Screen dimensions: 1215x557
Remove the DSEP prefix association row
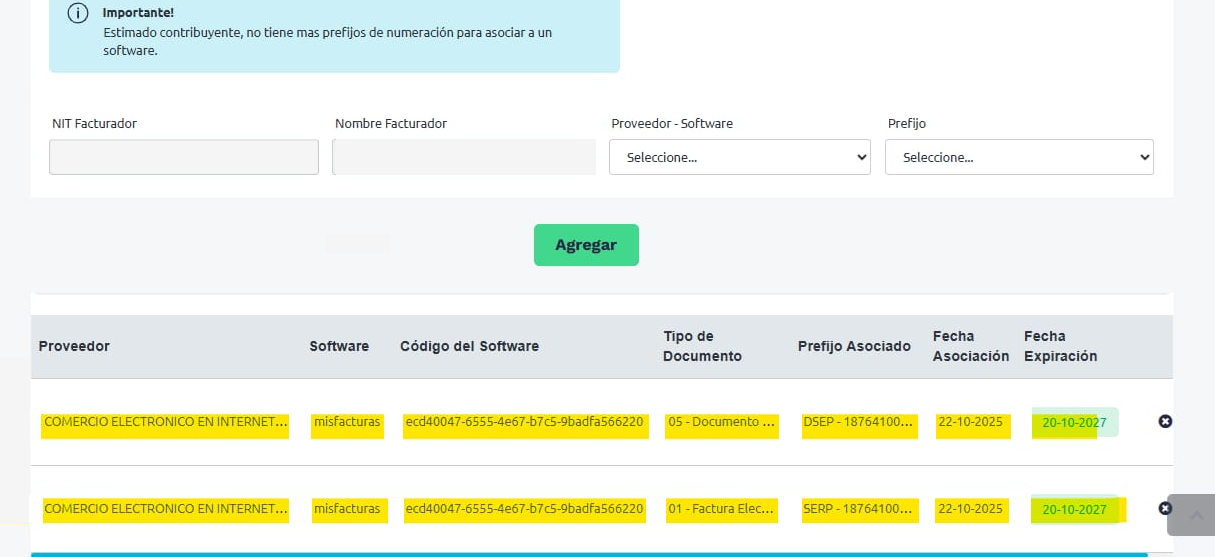(x=1164, y=422)
